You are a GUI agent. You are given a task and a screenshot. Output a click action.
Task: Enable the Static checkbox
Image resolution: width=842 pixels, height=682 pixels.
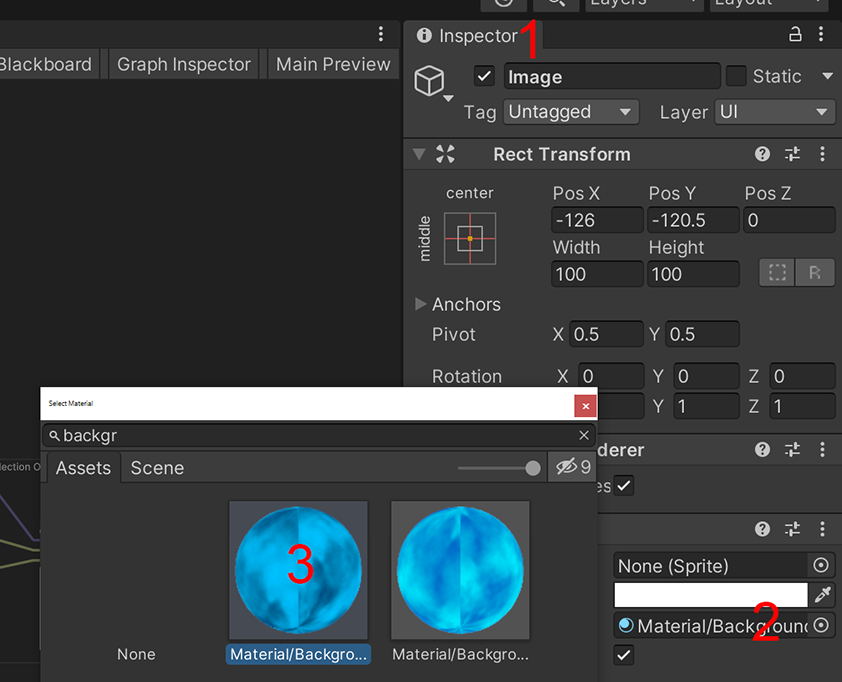pos(736,77)
